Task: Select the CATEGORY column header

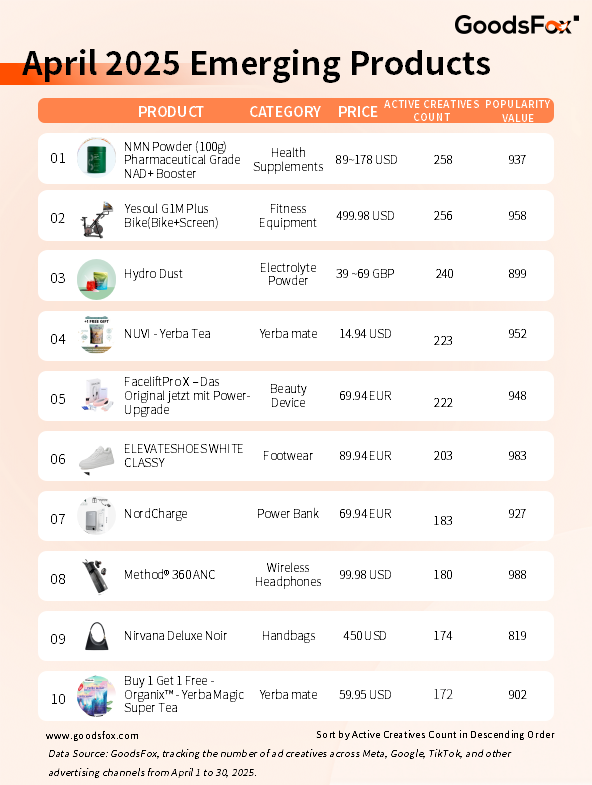Action: point(285,111)
